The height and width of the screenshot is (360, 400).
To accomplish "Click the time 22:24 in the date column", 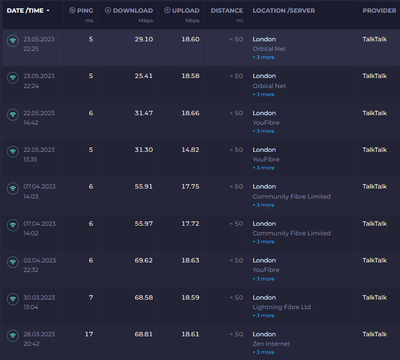I will tap(31, 86).
